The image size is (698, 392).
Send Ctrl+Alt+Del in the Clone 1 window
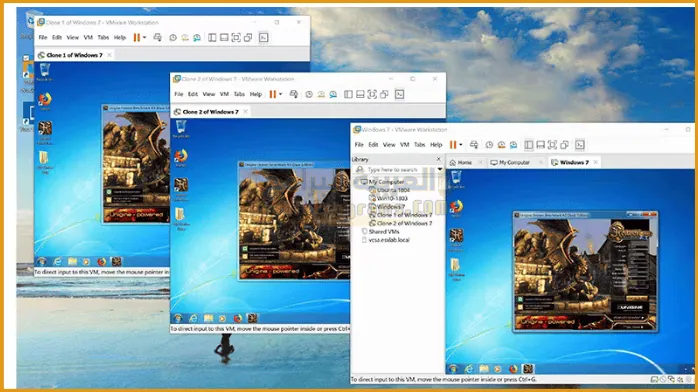point(158,37)
